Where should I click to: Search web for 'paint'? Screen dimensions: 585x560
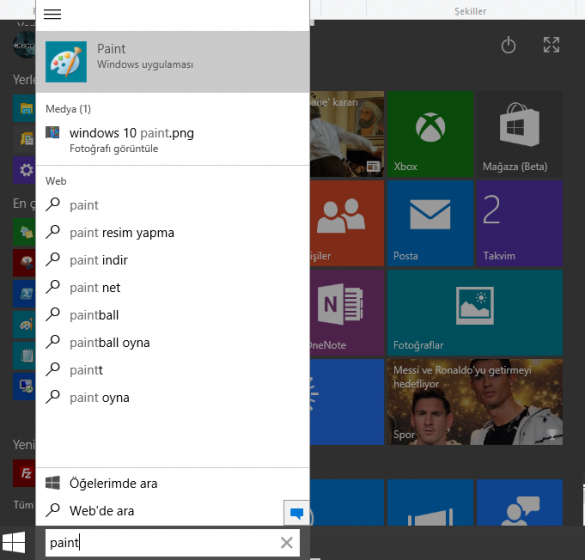172,205
